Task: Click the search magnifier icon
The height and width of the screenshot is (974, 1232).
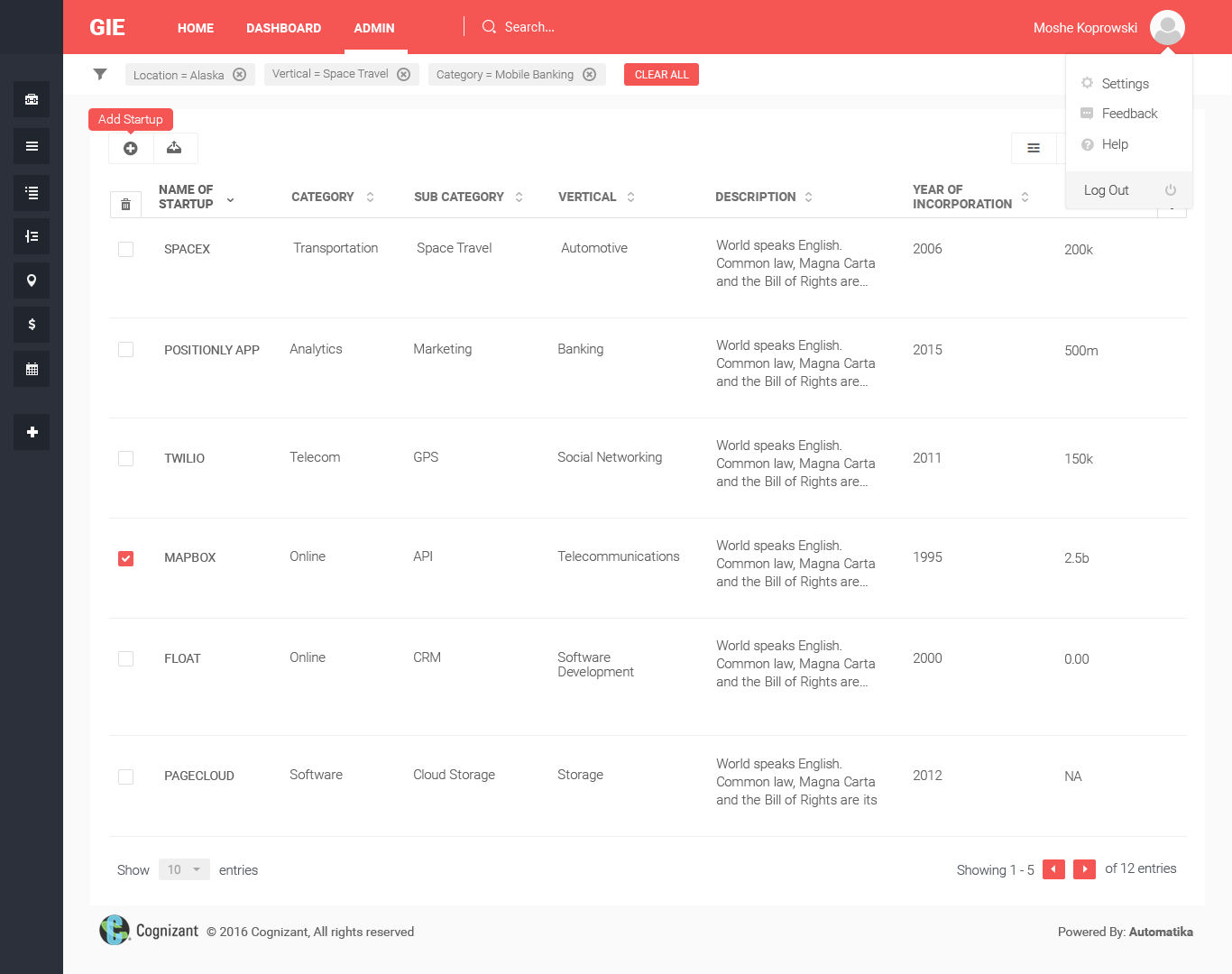Action: pos(489,27)
